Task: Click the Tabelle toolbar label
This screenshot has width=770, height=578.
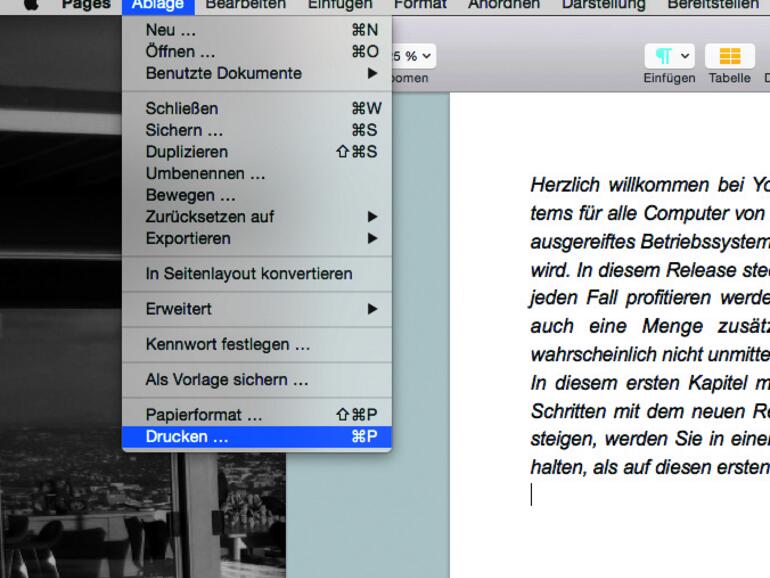Action: [729, 78]
